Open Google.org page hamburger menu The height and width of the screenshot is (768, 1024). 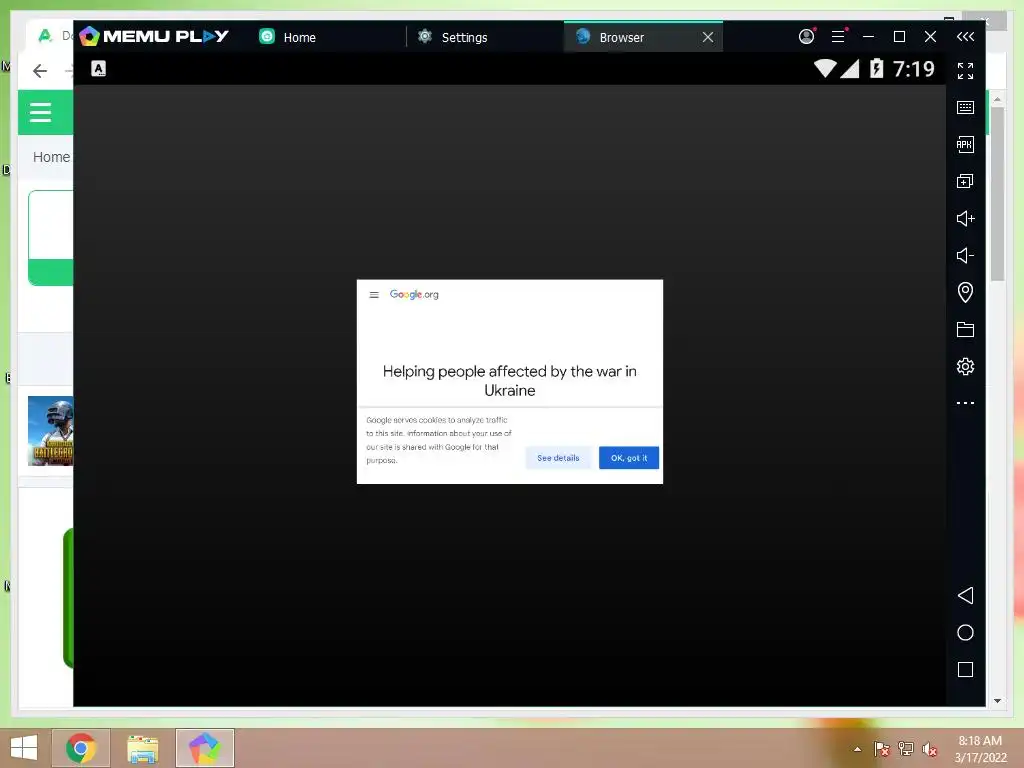coord(374,295)
